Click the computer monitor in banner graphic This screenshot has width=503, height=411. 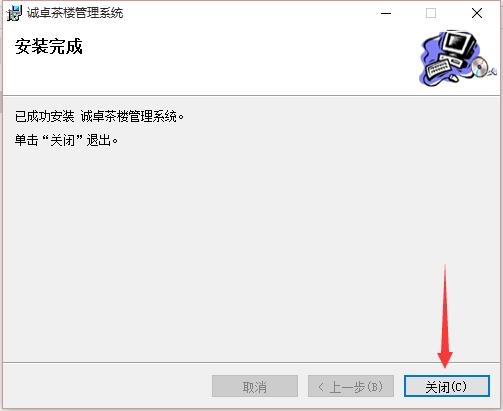point(459,44)
